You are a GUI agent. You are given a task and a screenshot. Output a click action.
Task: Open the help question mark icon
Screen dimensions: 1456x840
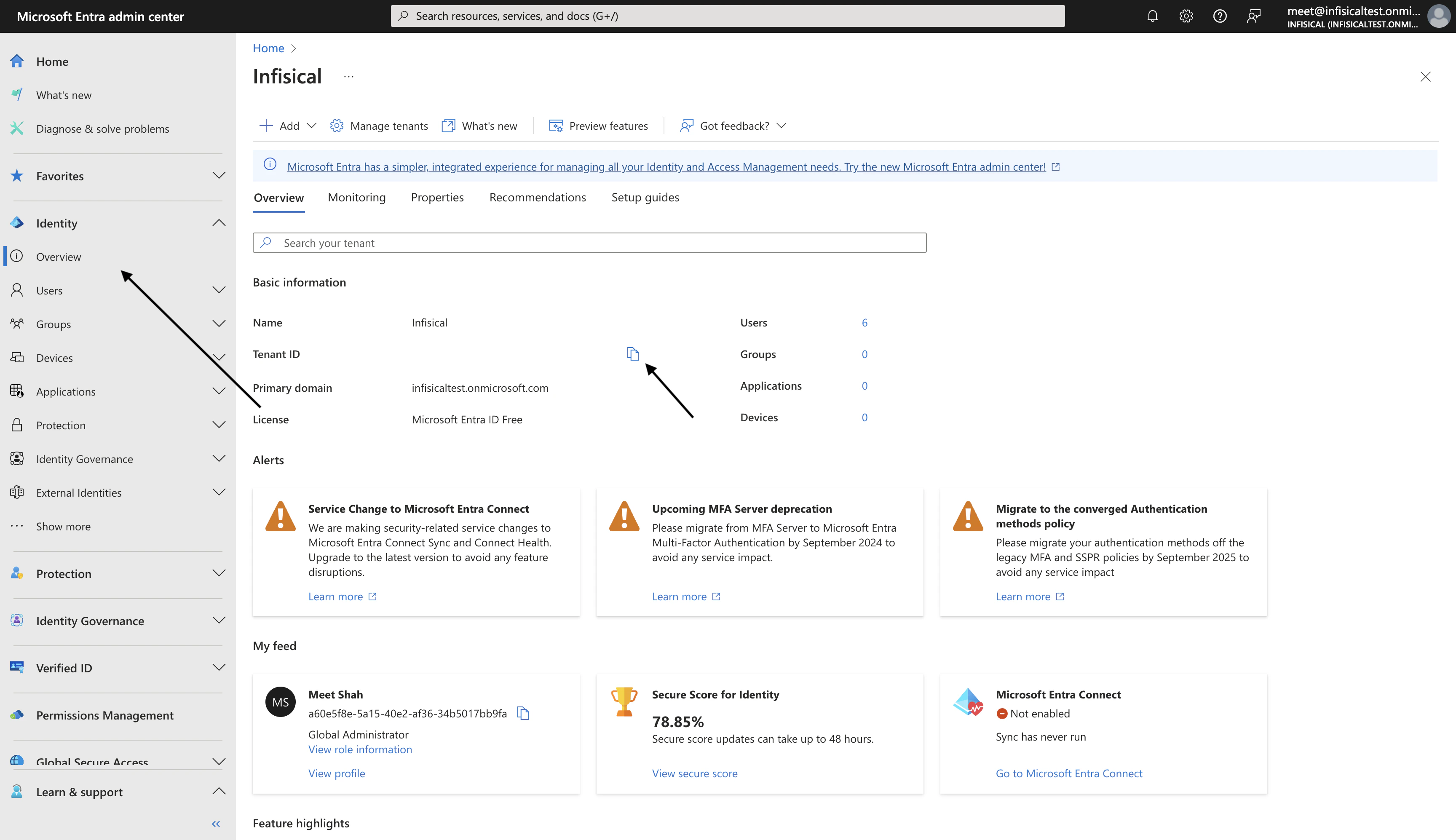coord(1220,16)
